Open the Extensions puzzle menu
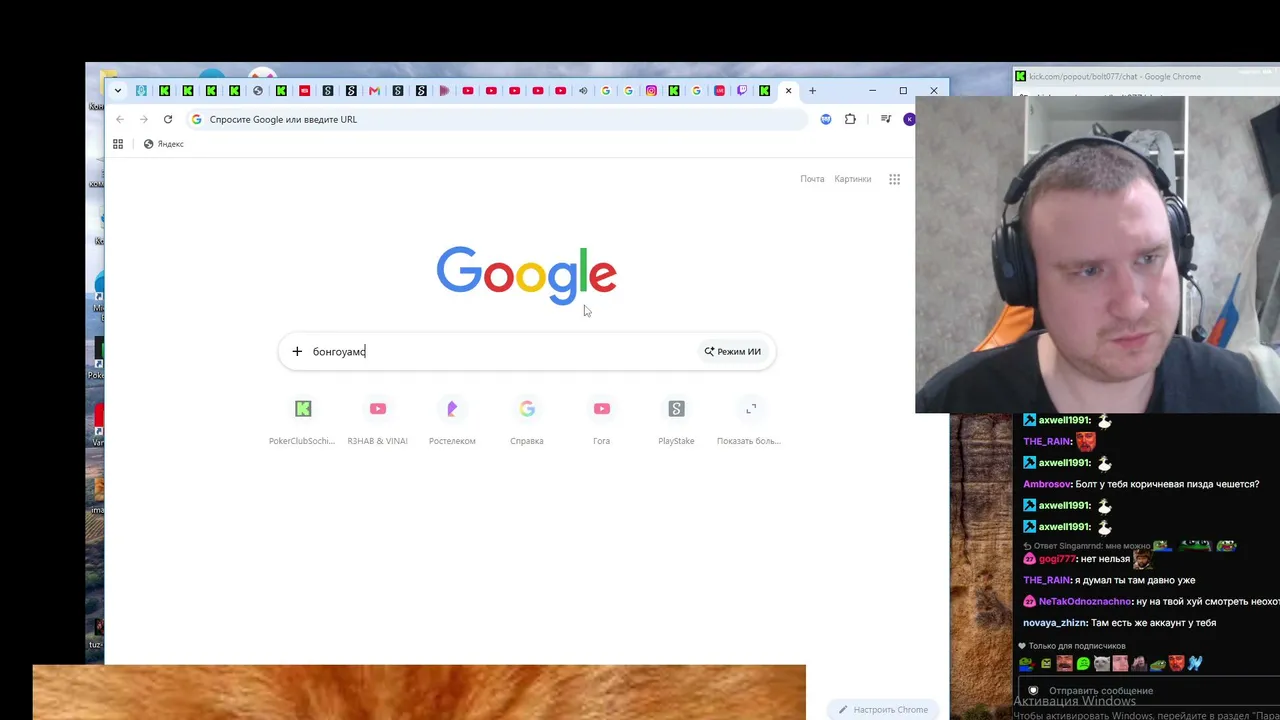 (850, 119)
